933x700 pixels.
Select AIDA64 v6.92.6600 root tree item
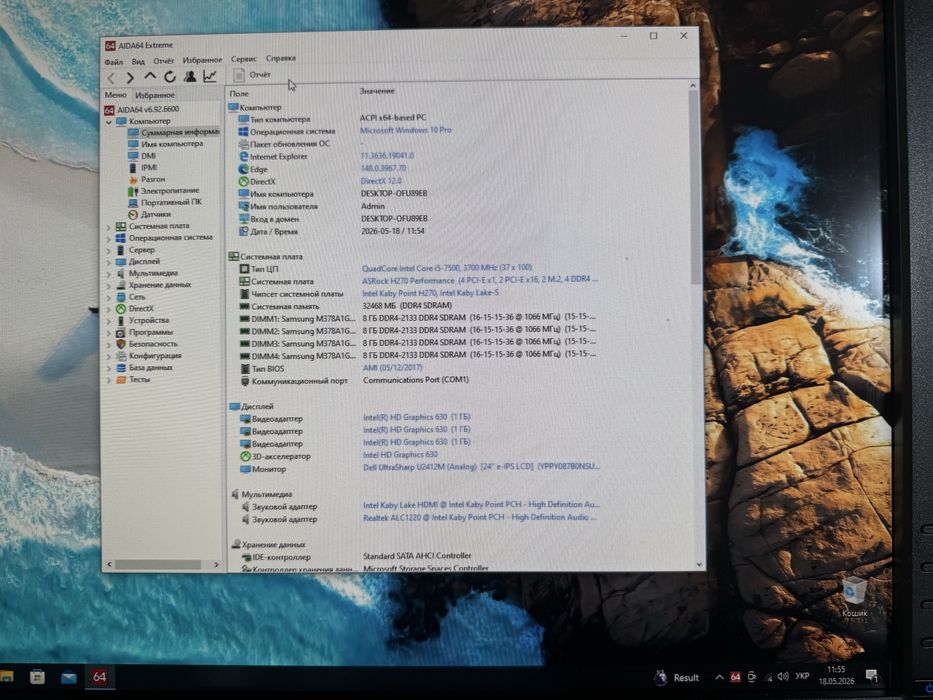tap(142, 110)
